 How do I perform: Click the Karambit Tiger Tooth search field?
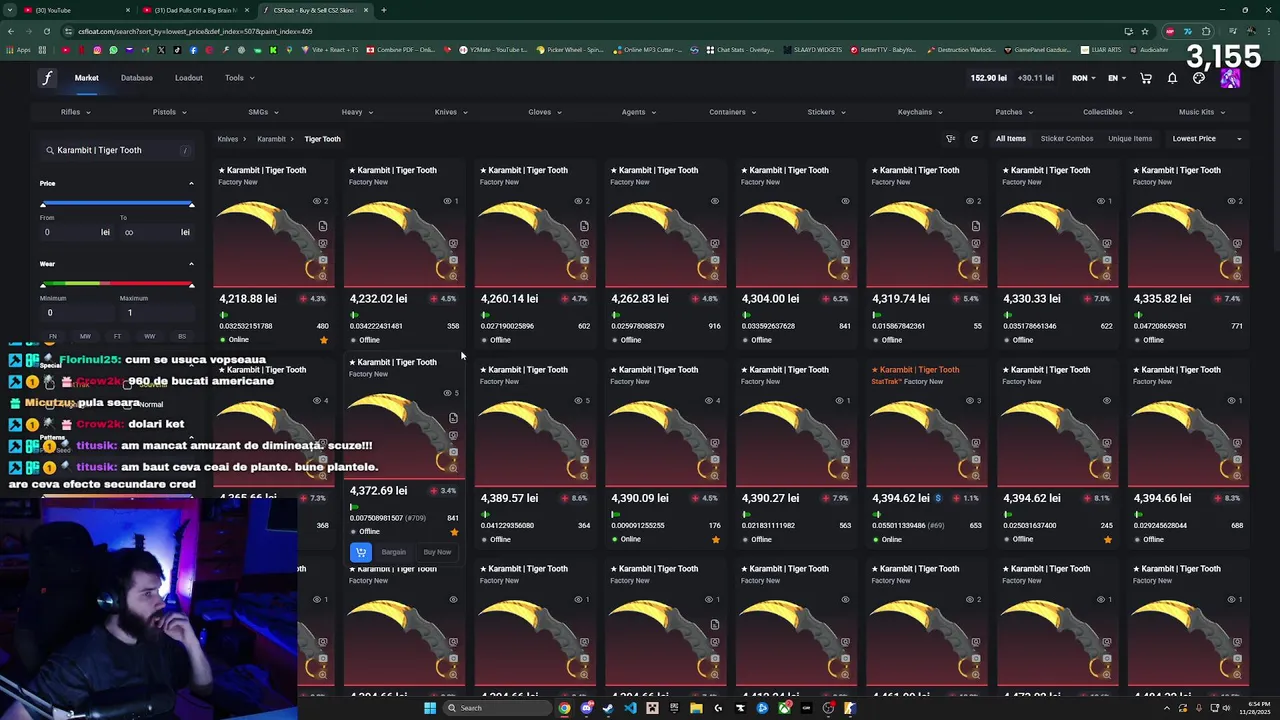[x=117, y=150]
